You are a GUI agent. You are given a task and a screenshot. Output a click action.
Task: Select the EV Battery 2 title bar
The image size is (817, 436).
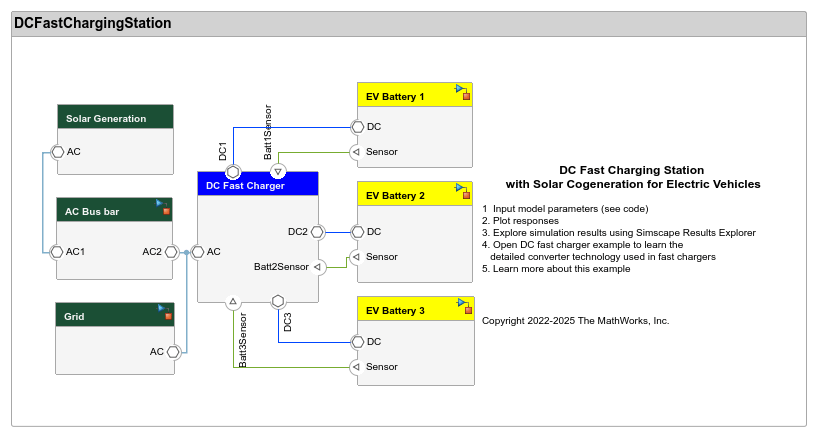[415, 194]
